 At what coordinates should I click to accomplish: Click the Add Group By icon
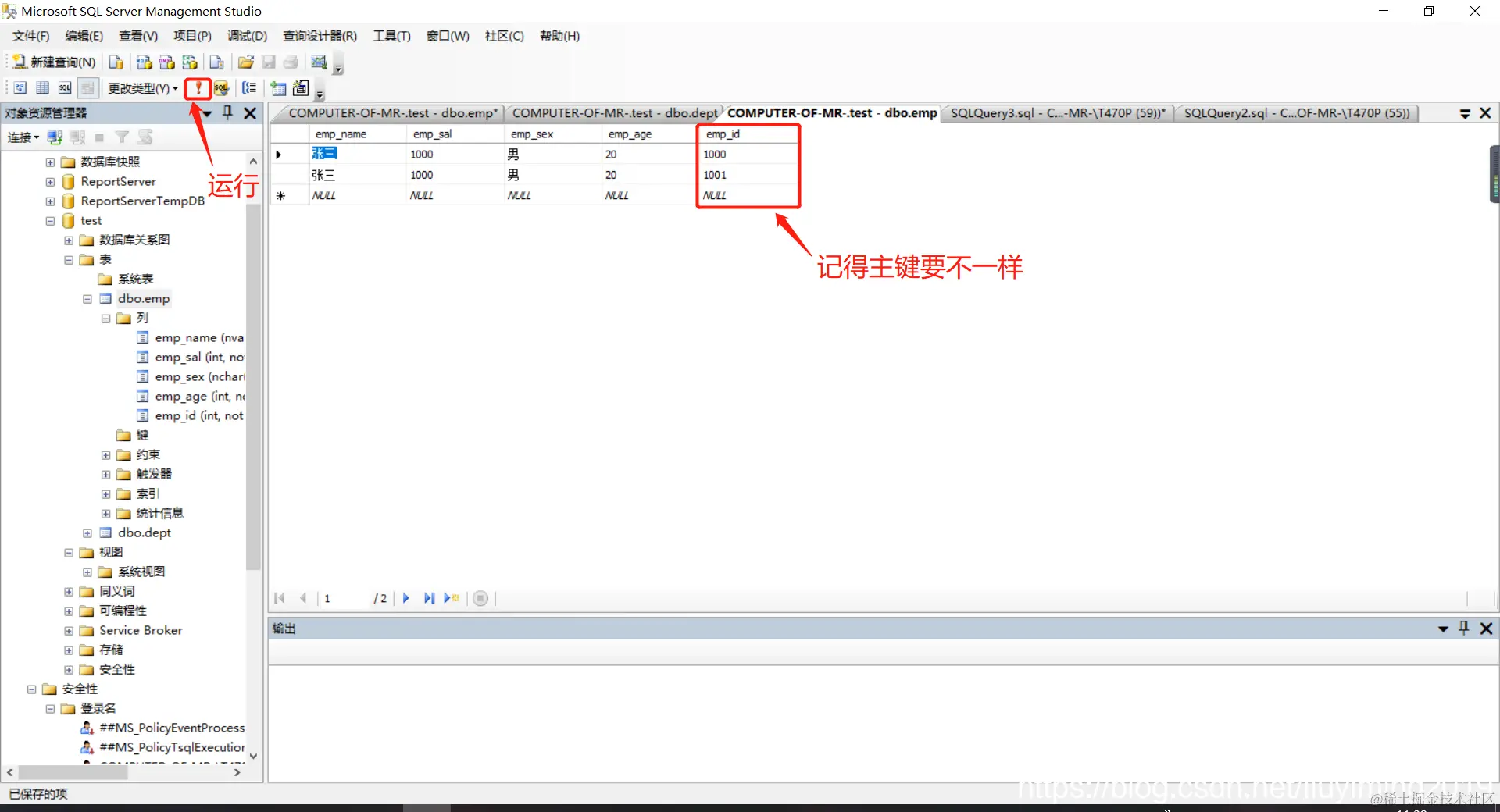(x=249, y=88)
